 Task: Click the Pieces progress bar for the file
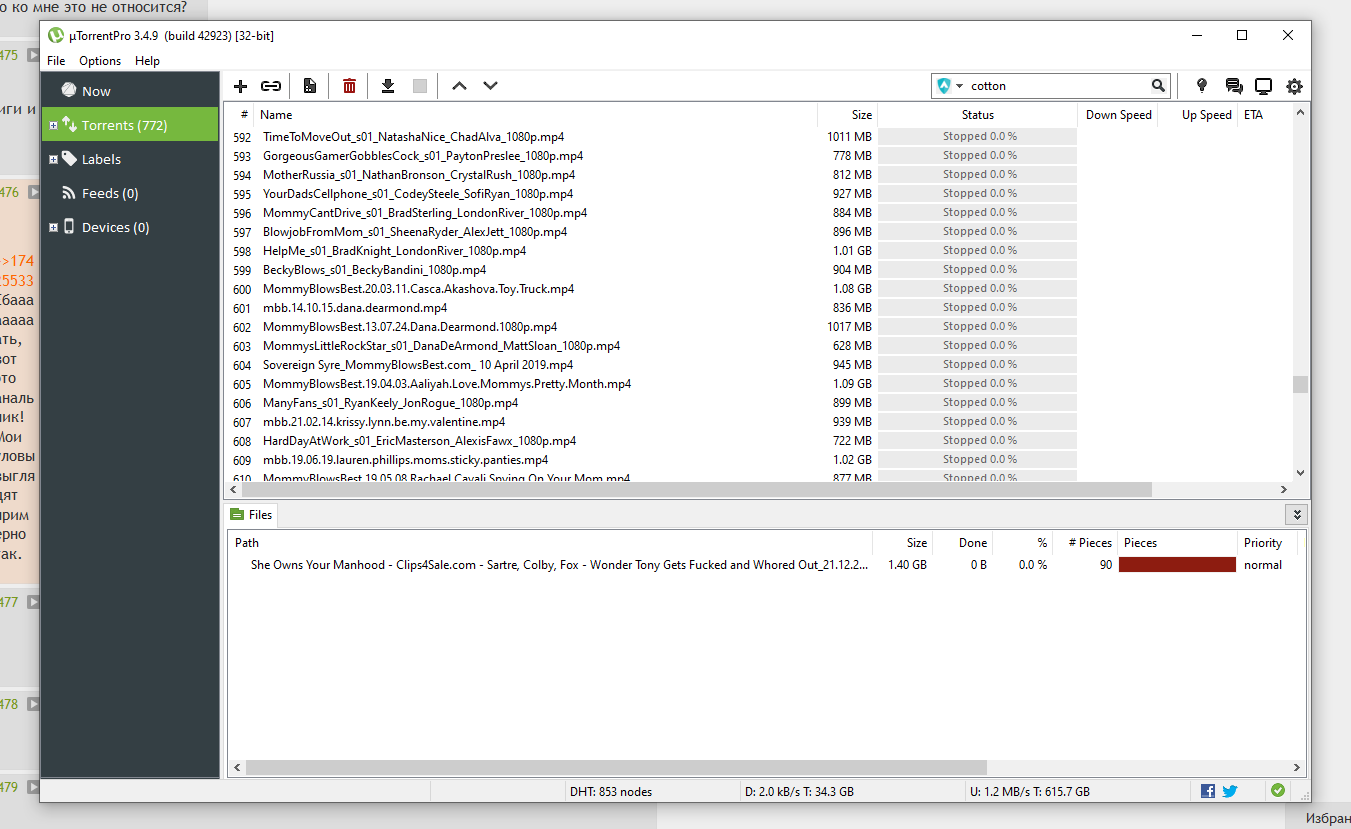tap(1177, 565)
